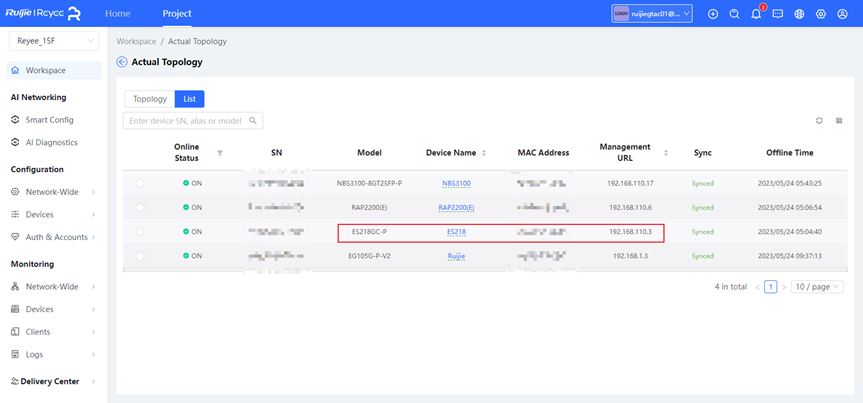Open the ES218 device link
Viewport: 863px width, 403px height.
coord(456,232)
